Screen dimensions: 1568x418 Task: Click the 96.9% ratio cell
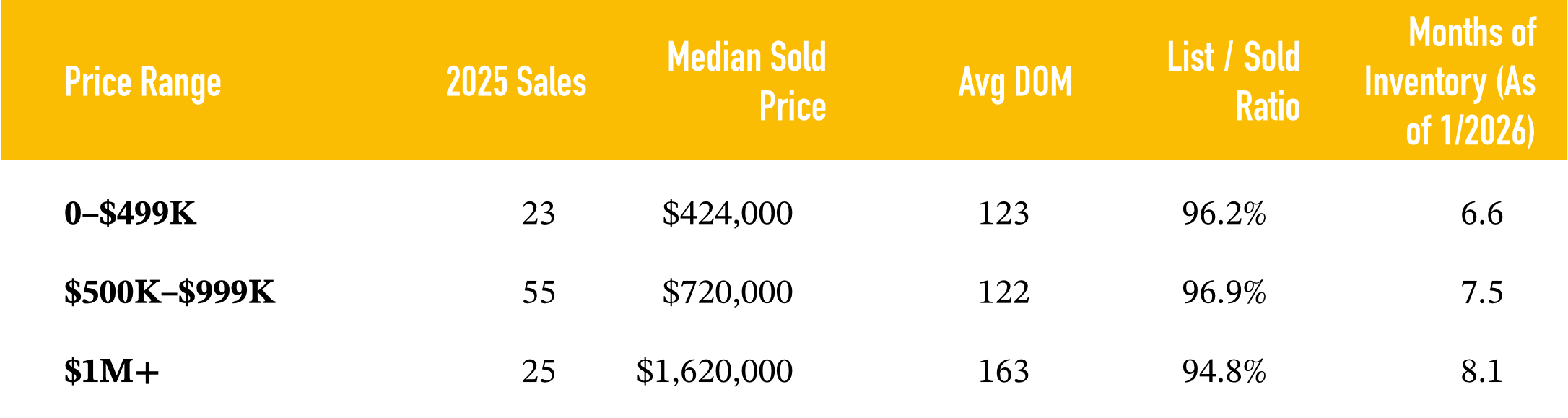pos(1224,292)
